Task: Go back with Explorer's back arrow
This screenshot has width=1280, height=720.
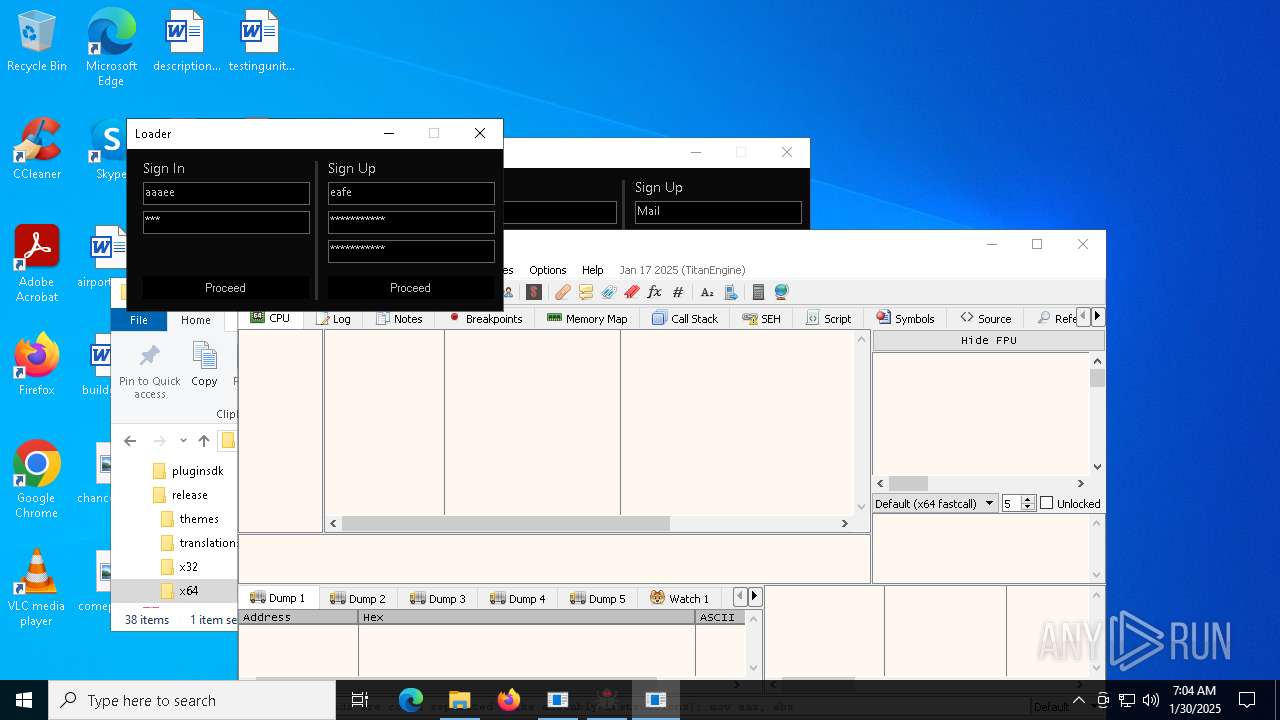Action: click(x=130, y=441)
